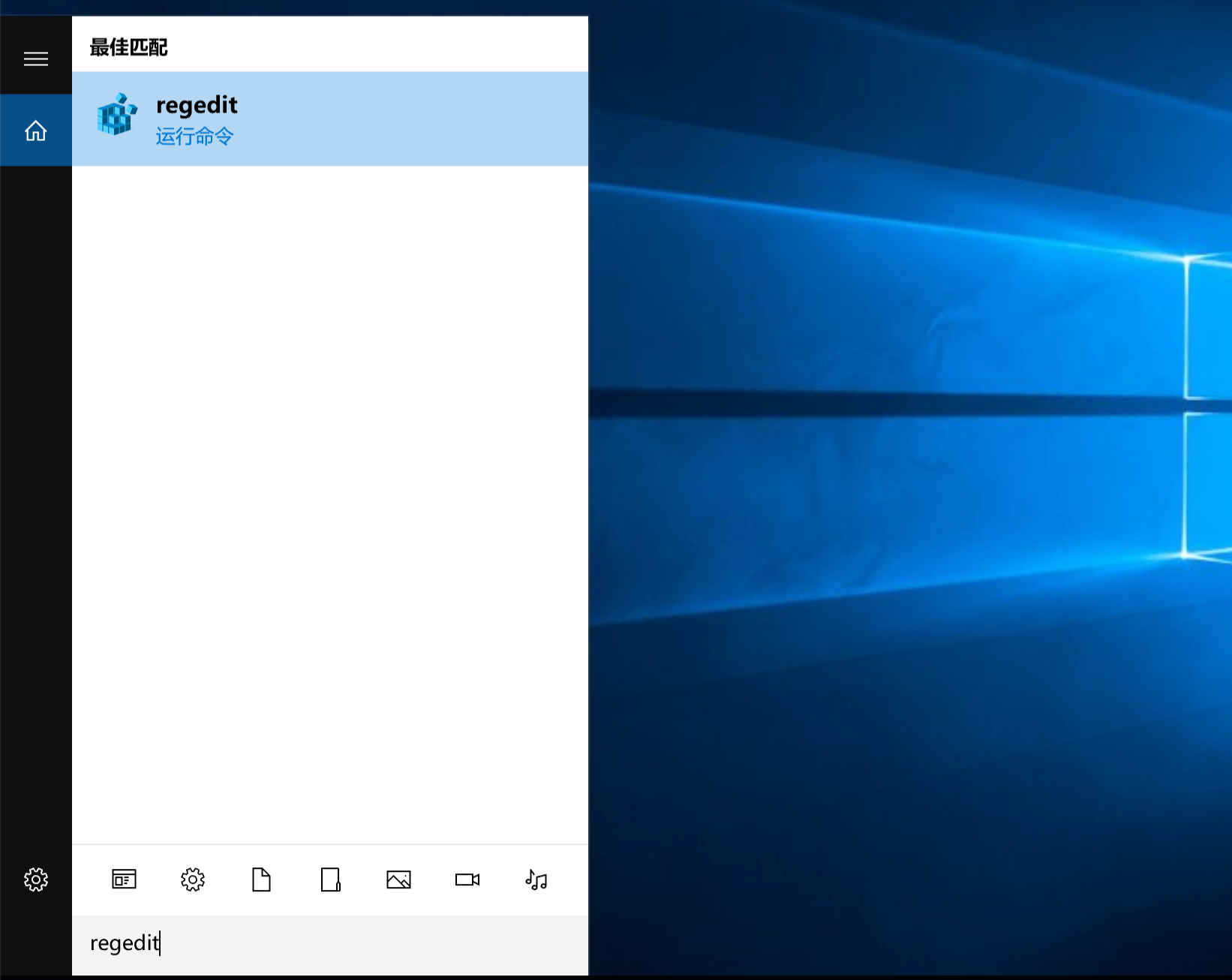Filter results by folders
1232x980 pixels.
(330, 879)
